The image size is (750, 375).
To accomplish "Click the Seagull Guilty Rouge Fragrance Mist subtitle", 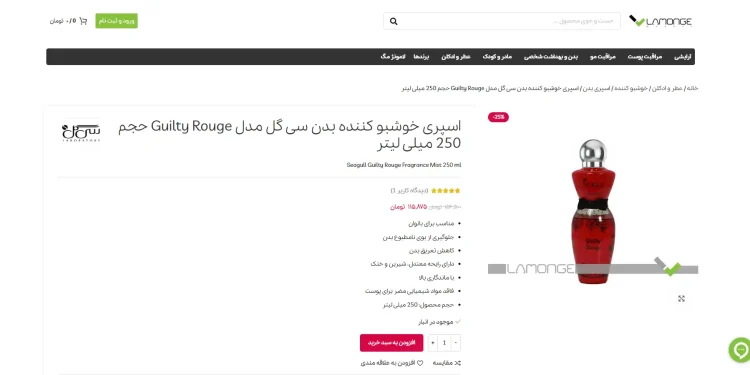I will point(404,165).
